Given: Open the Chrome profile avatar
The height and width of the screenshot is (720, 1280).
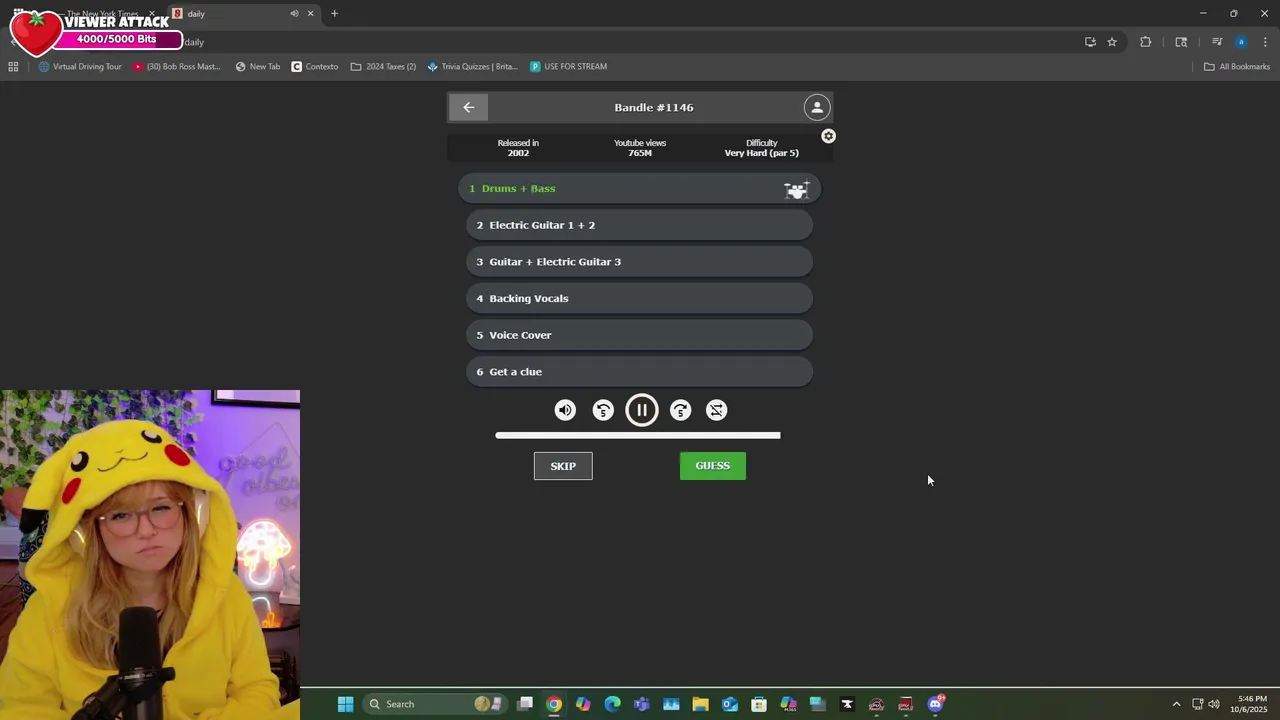Looking at the screenshot, I should click(x=1241, y=42).
